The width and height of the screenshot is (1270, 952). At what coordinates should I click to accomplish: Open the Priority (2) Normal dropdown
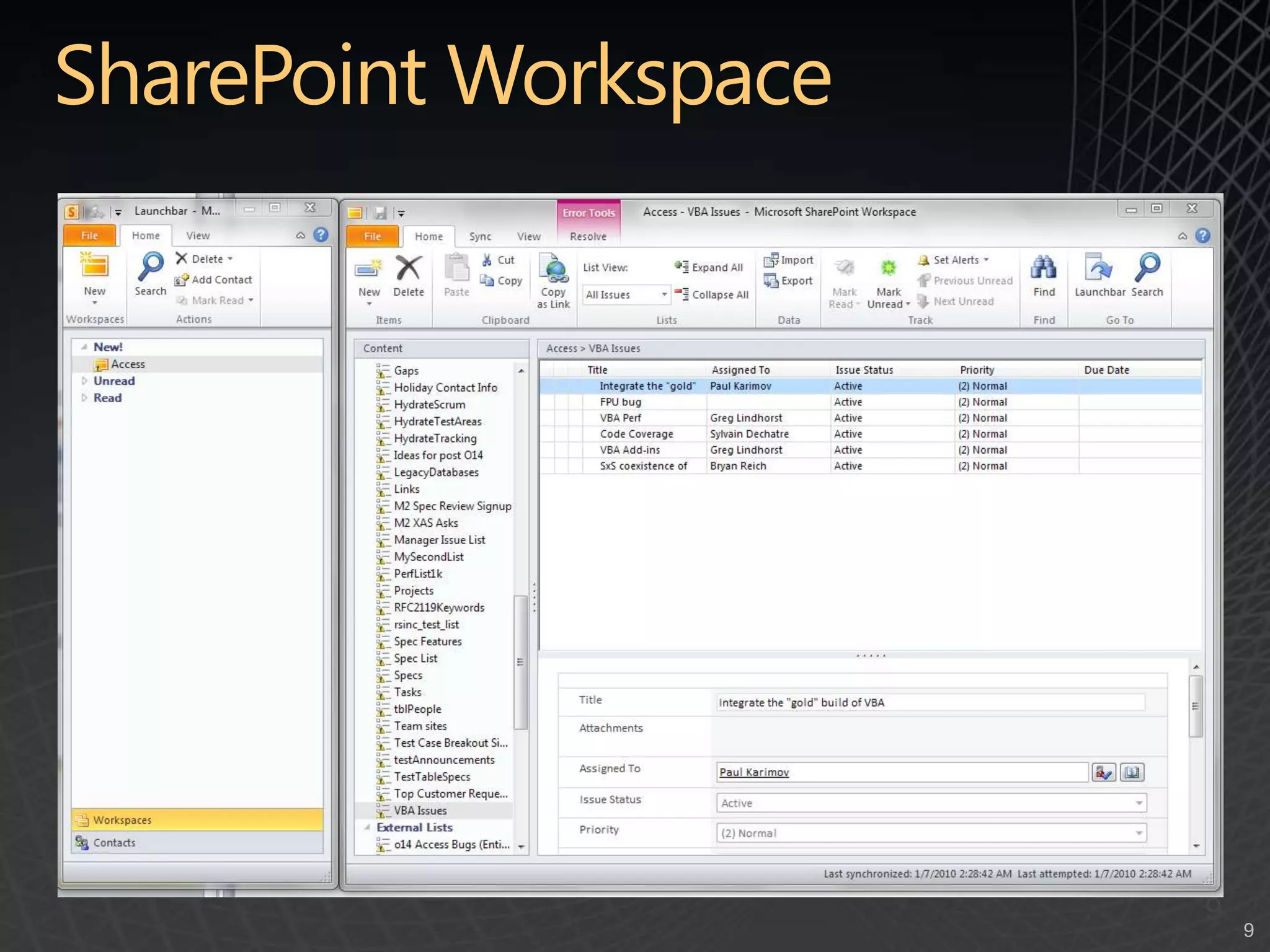click(x=1139, y=834)
